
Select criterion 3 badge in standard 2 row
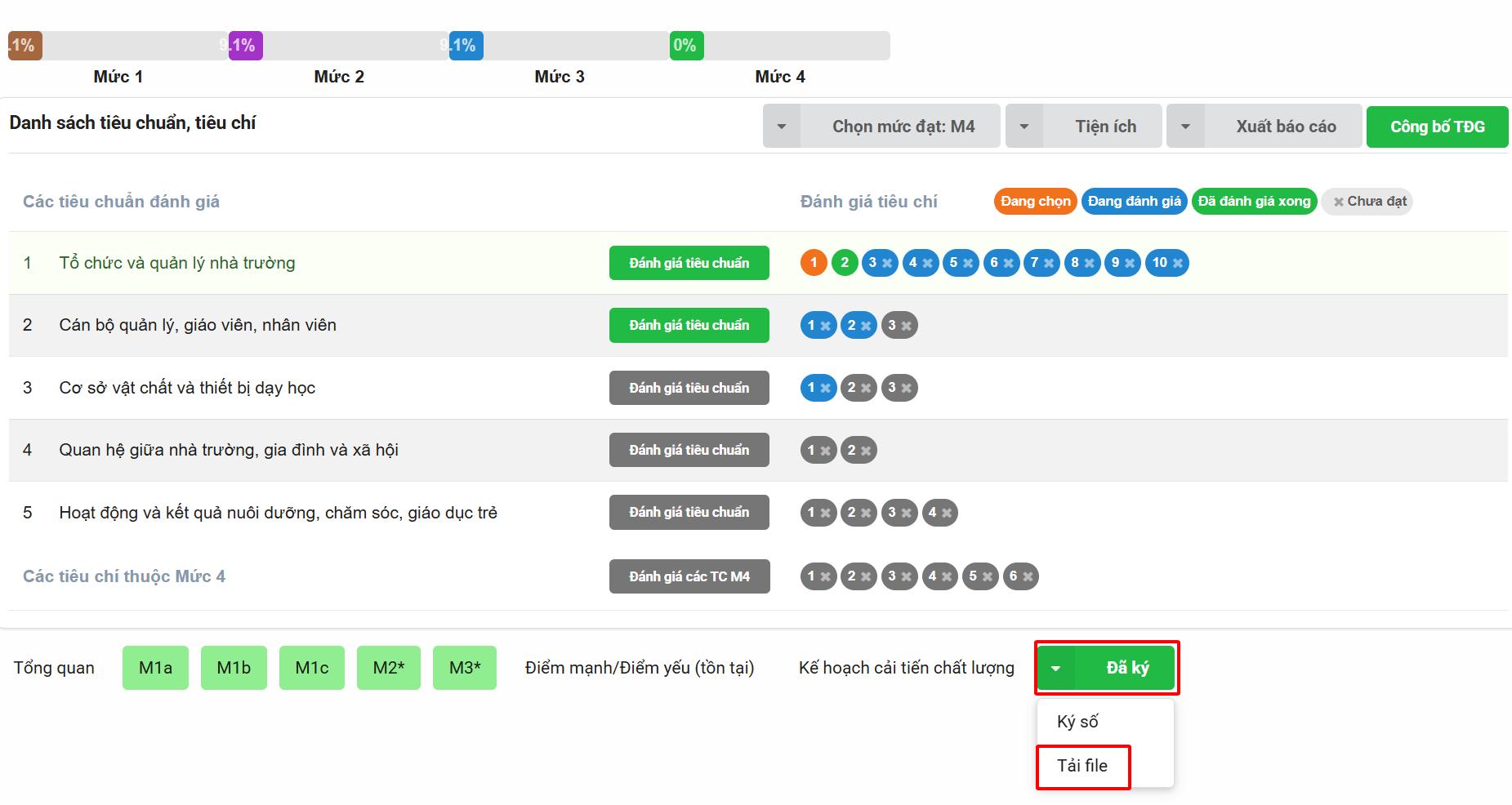tap(899, 325)
